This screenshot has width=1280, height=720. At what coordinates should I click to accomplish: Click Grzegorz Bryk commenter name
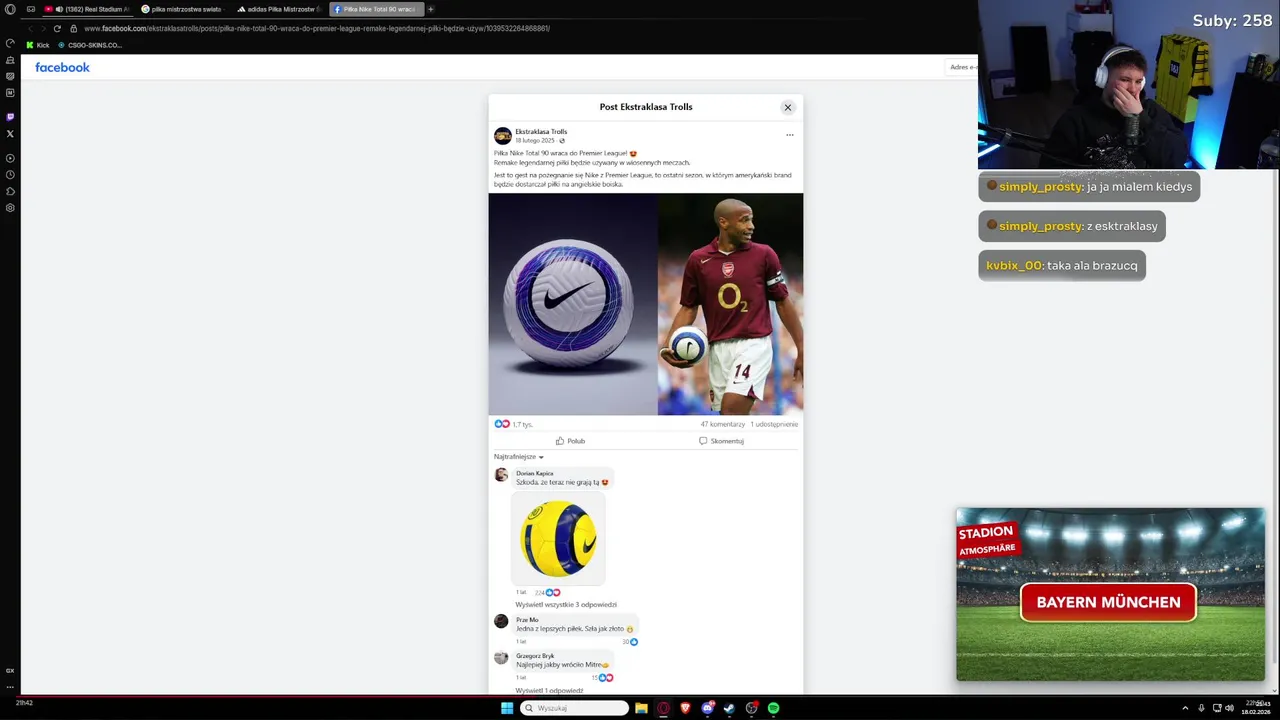tap(535, 656)
